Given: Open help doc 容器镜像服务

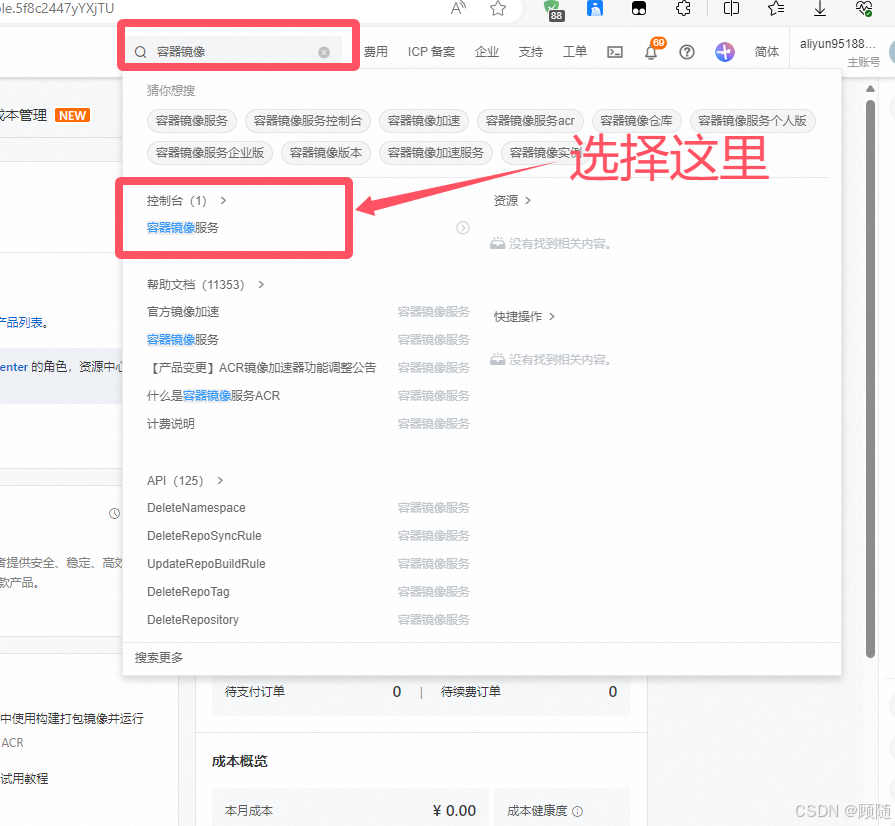Looking at the screenshot, I should click(183, 340).
